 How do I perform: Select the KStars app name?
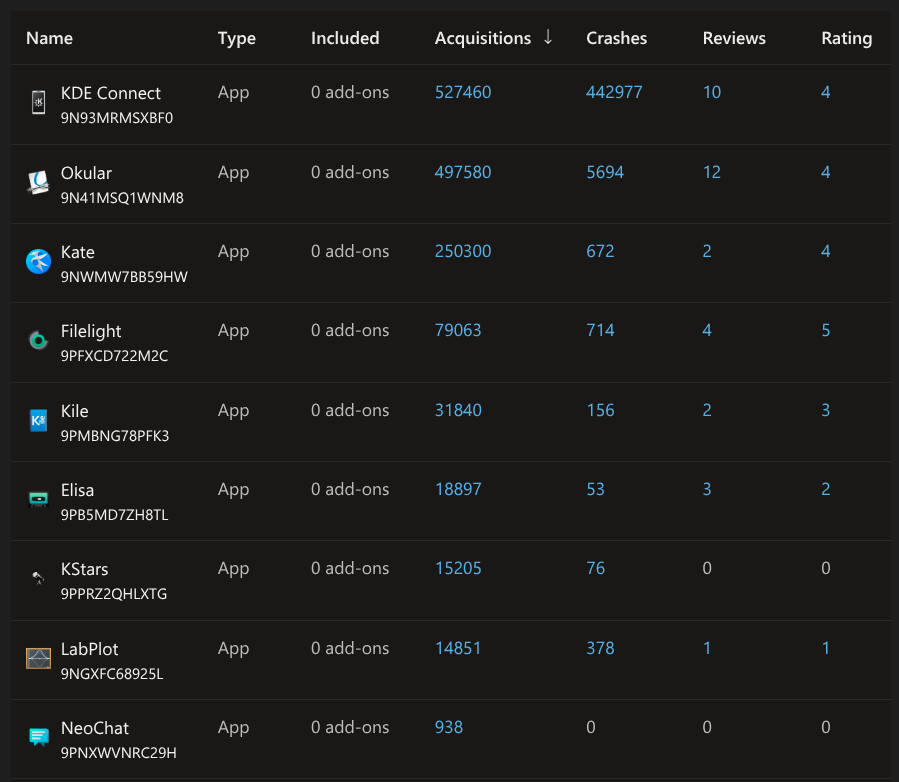coord(84,569)
